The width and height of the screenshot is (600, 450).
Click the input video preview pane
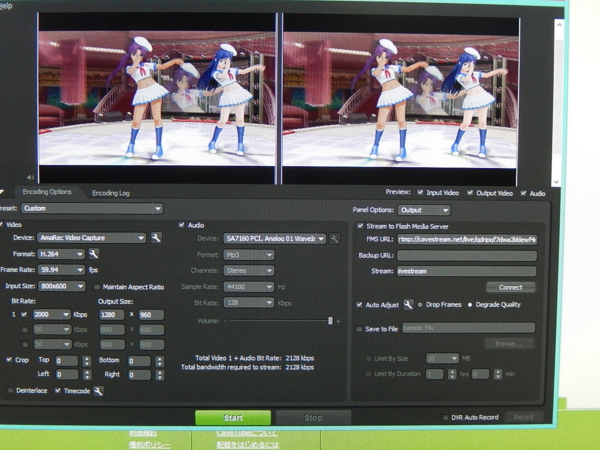[157, 98]
